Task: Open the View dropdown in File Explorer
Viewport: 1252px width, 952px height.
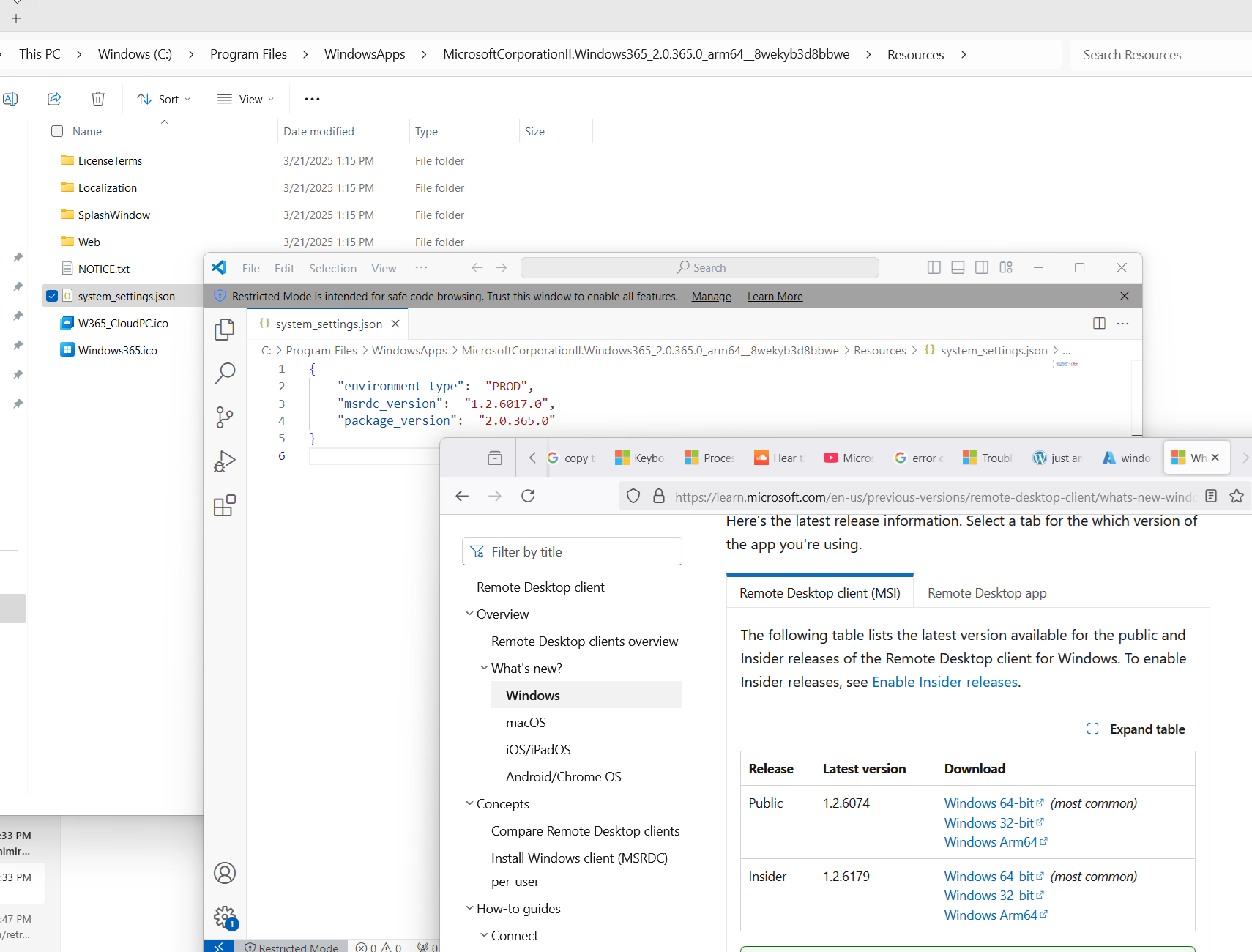Action: (246, 99)
